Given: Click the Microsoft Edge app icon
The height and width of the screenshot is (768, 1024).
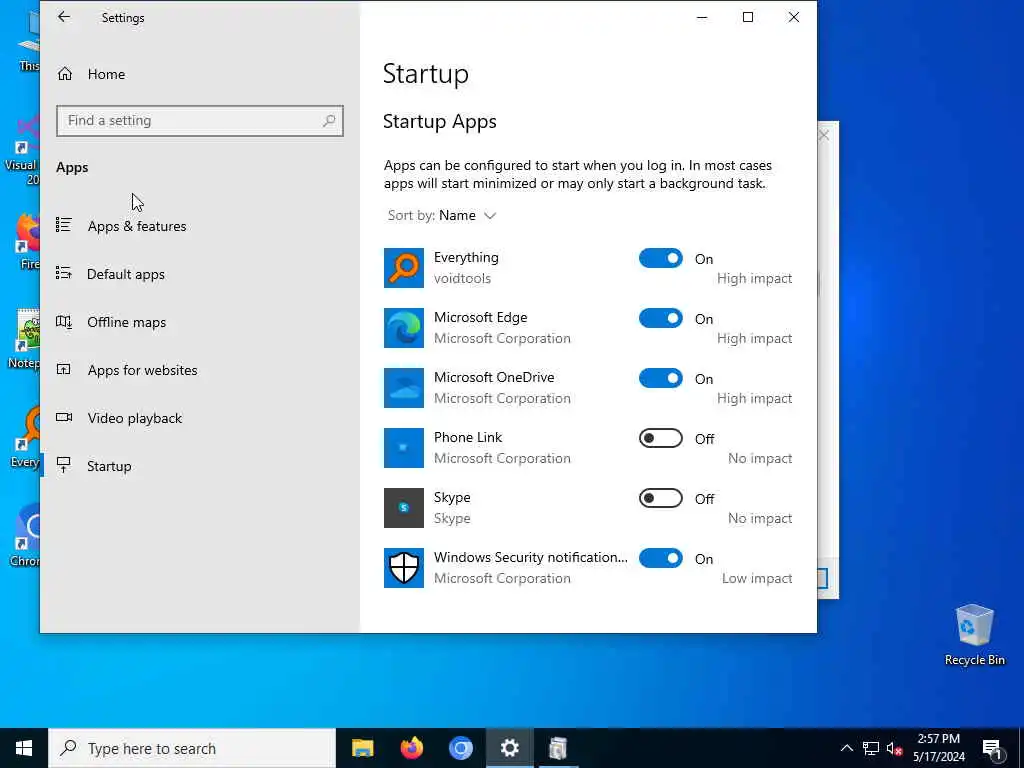Looking at the screenshot, I should pos(404,328).
